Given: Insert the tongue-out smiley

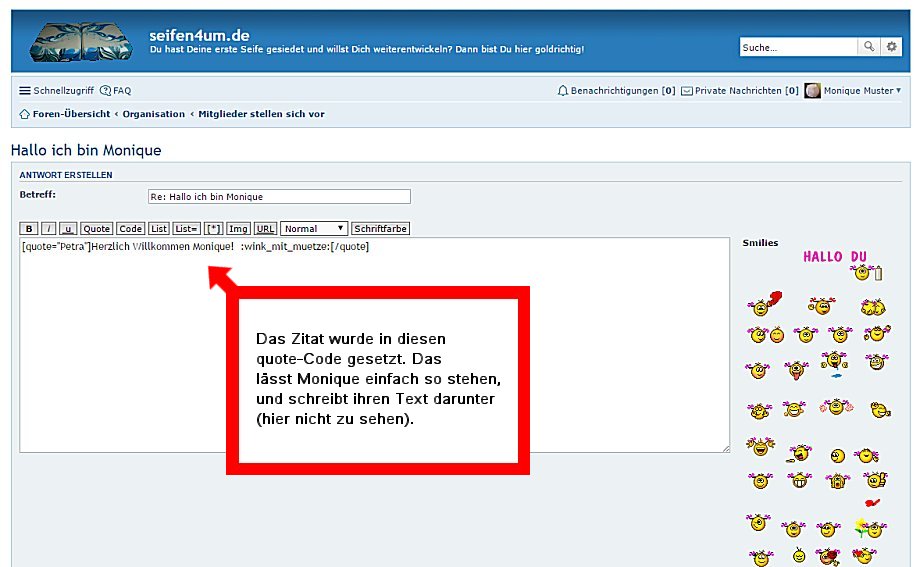Looking at the screenshot, I should pyautogui.click(x=796, y=370).
